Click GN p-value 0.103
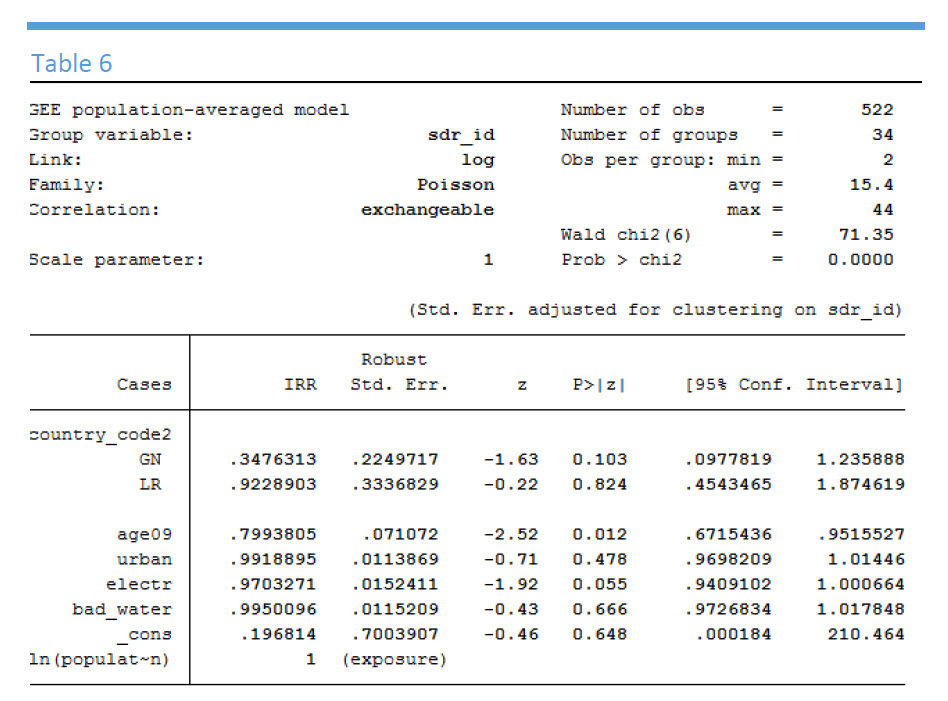 (x=600, y=460)
